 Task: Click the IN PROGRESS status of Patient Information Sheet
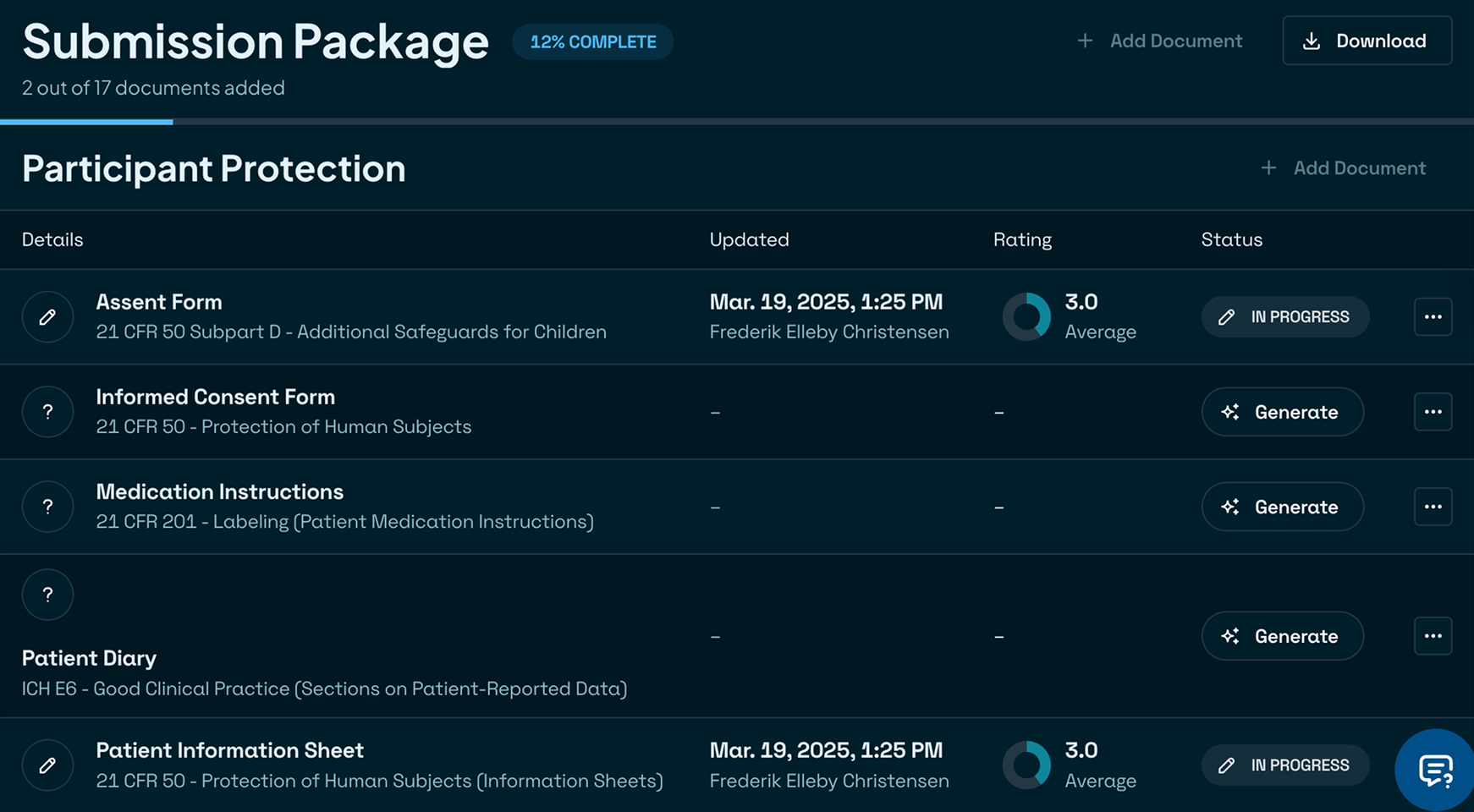point(1284,765)
